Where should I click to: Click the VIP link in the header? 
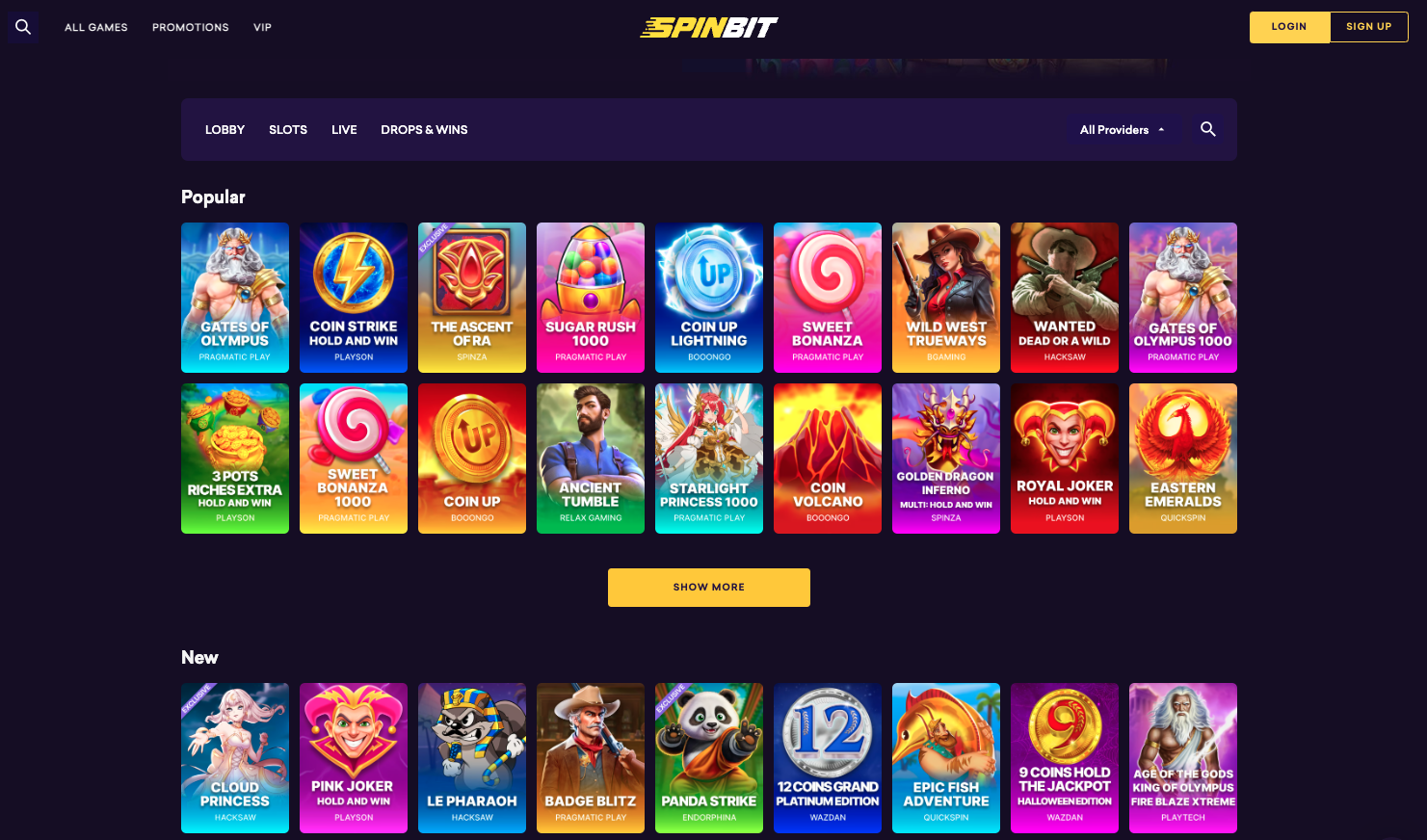[x=262, y=27]
